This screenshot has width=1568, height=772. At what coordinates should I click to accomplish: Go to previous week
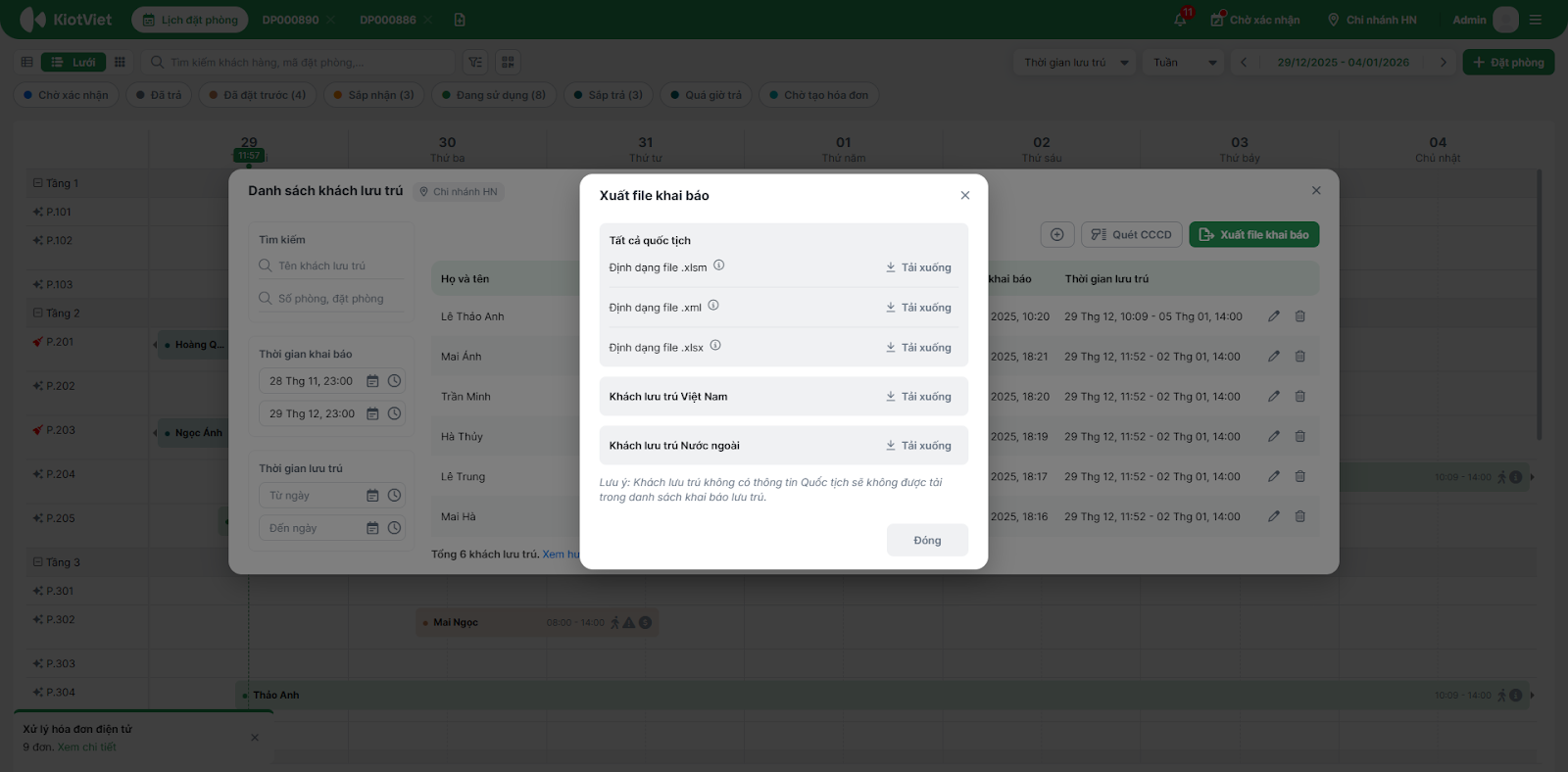pyautogui.click(x=1244, y=63)
